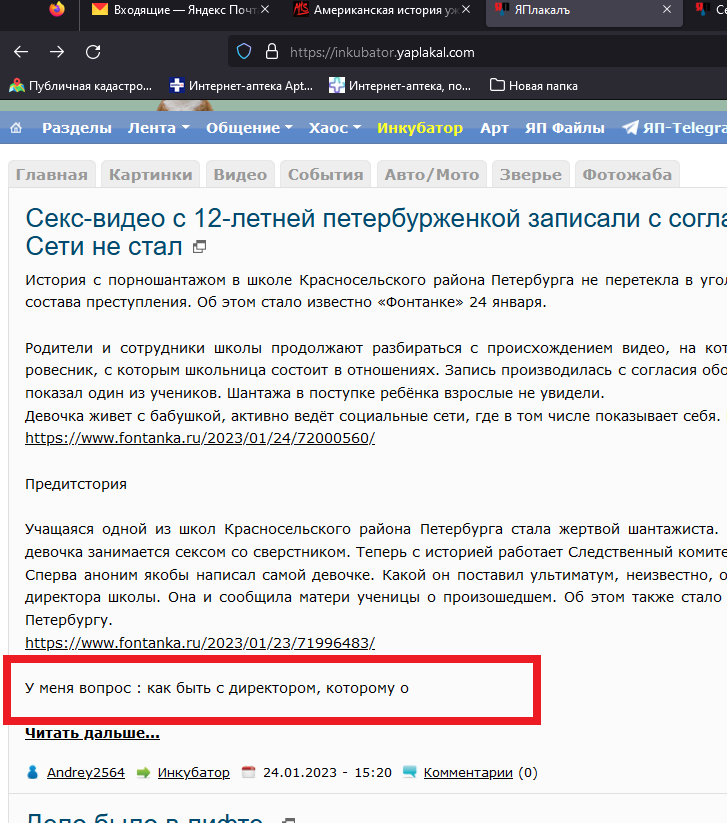Go forward with the browser forward arrow
727x823 pixels.
57,51
